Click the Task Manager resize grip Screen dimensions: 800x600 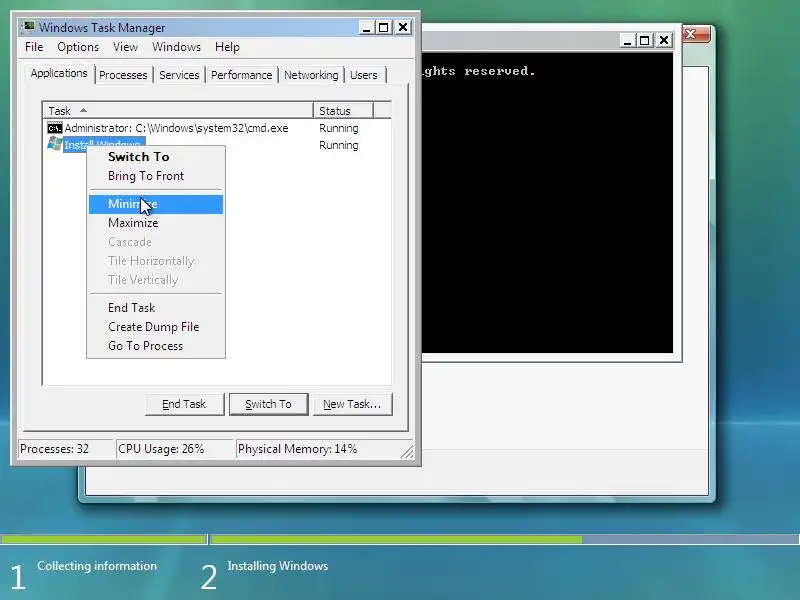point(407,452)
